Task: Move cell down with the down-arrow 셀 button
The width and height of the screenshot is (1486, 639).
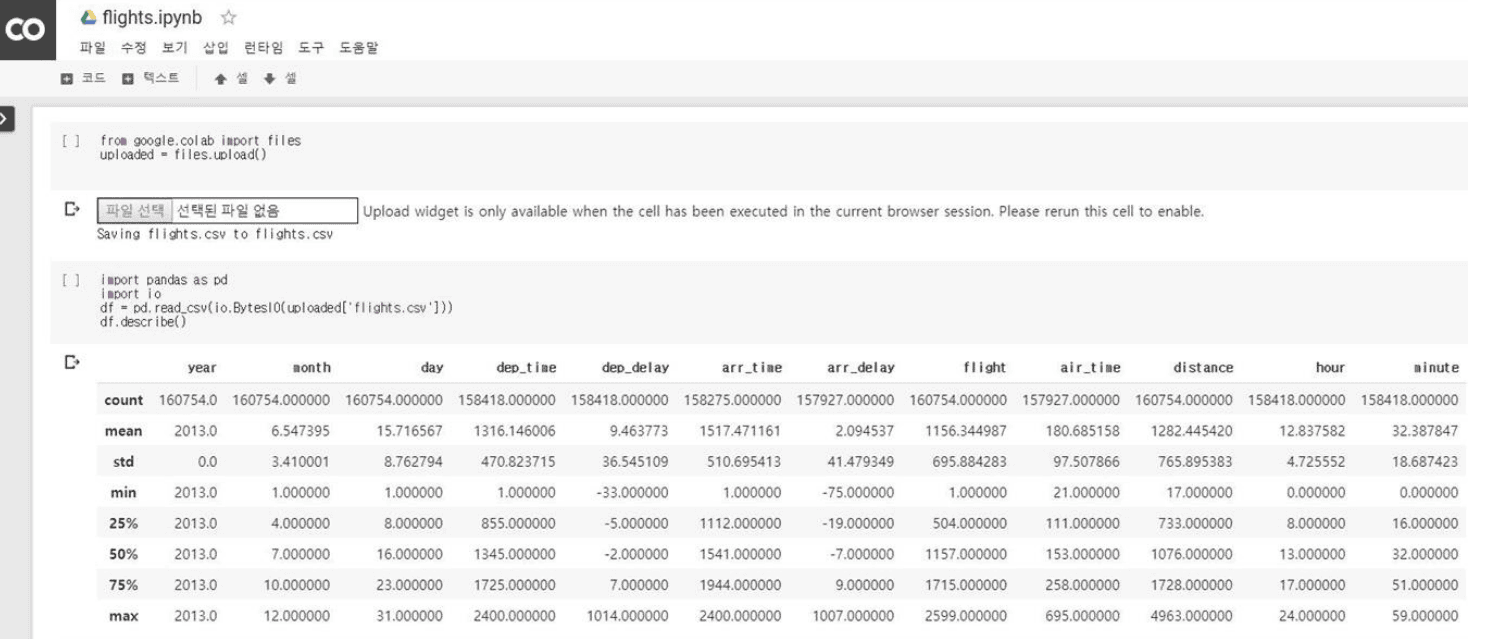Action: click(279, 78)
